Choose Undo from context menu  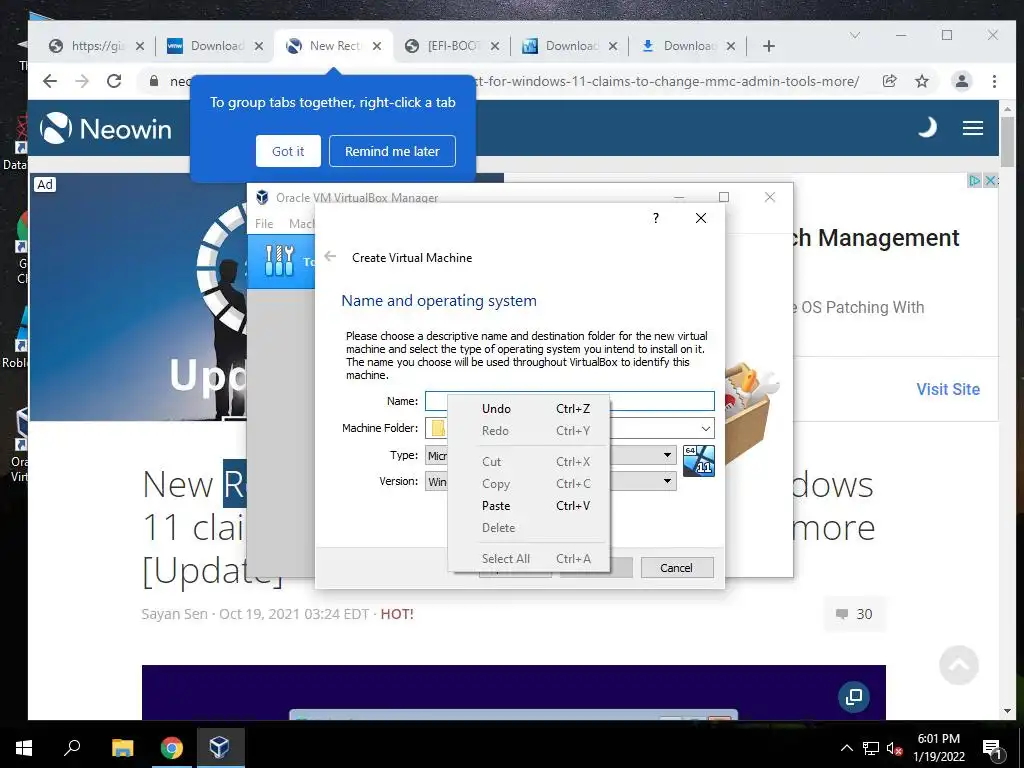click(x=529, y=409)
